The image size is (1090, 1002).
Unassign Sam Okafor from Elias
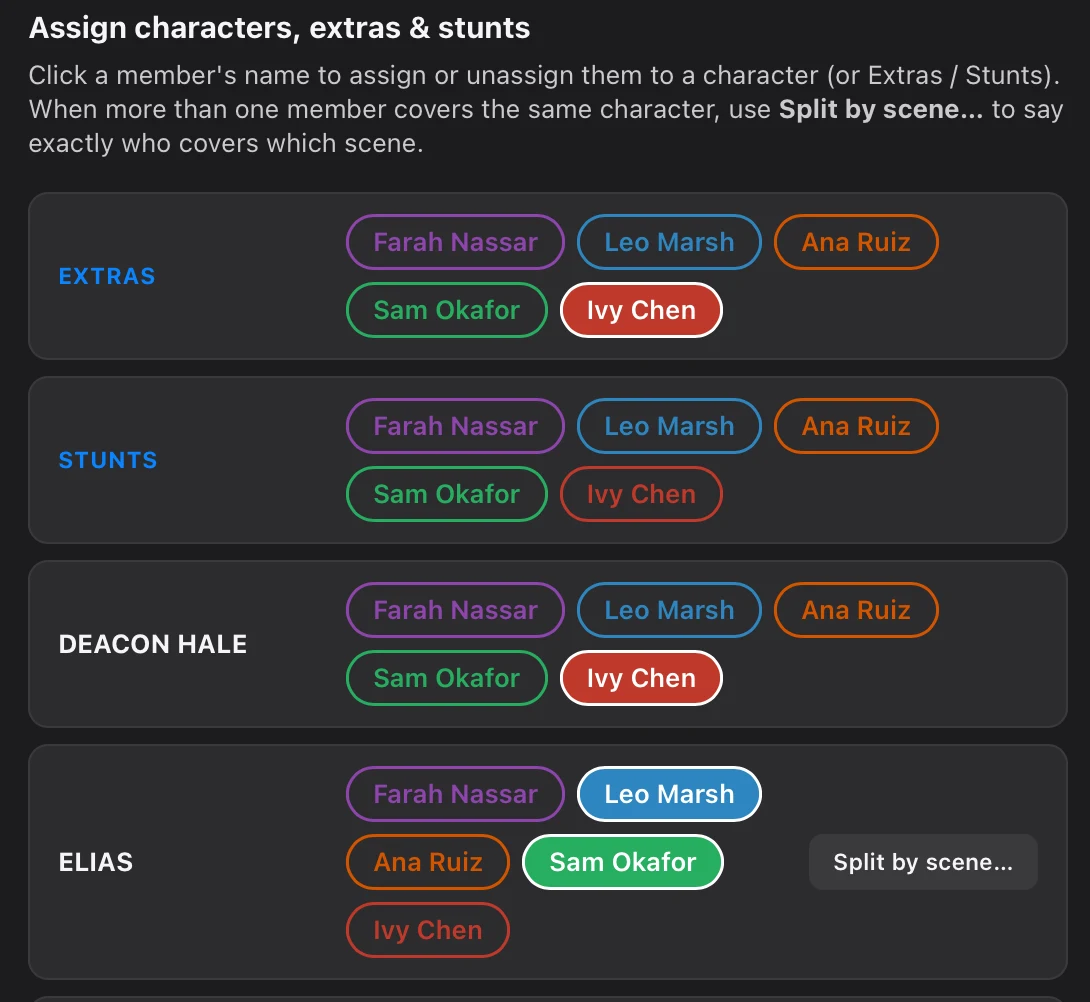623,862
